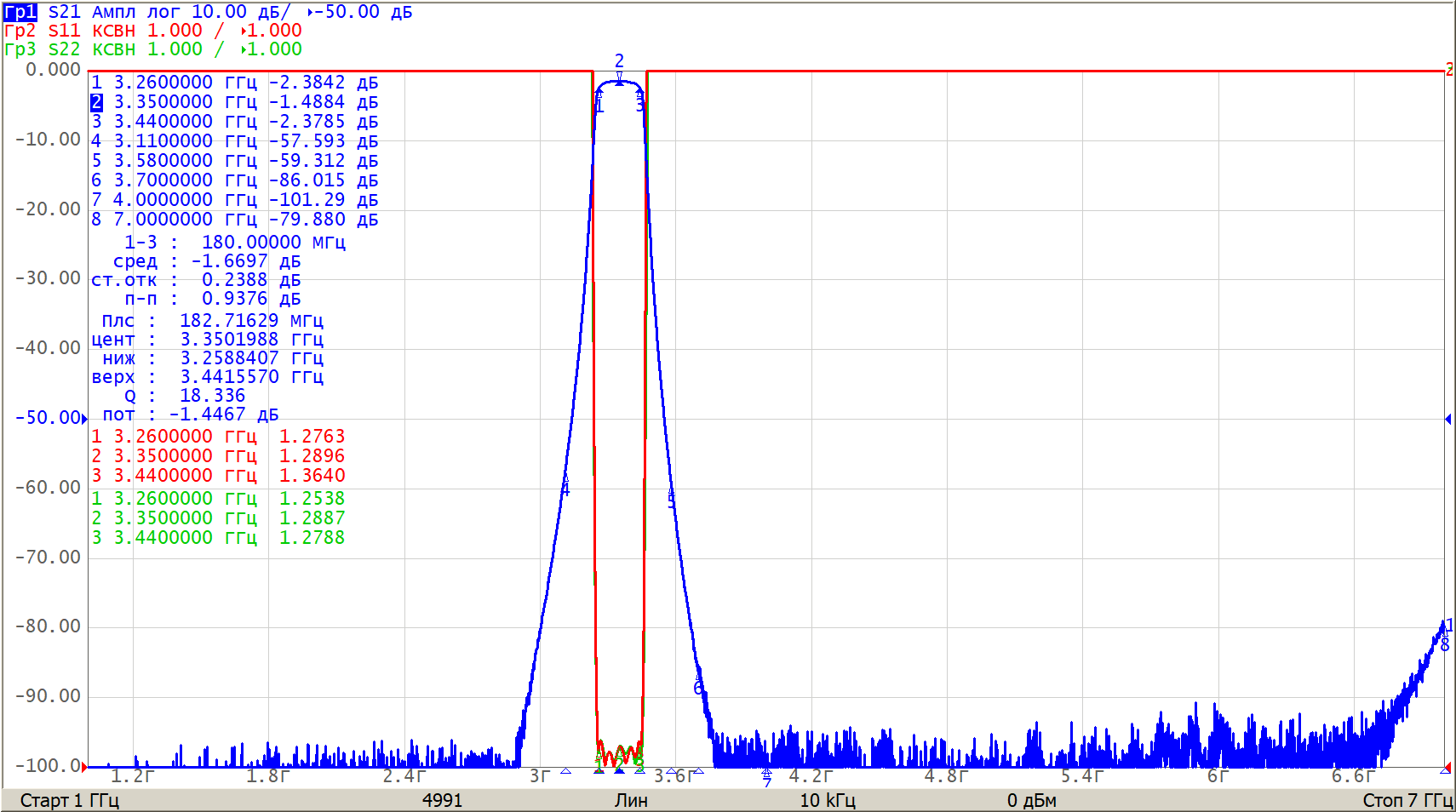Screen dimensions: 1456x812
Task: Click marker 2 label above the passband peak
Action: click(619, 61)
